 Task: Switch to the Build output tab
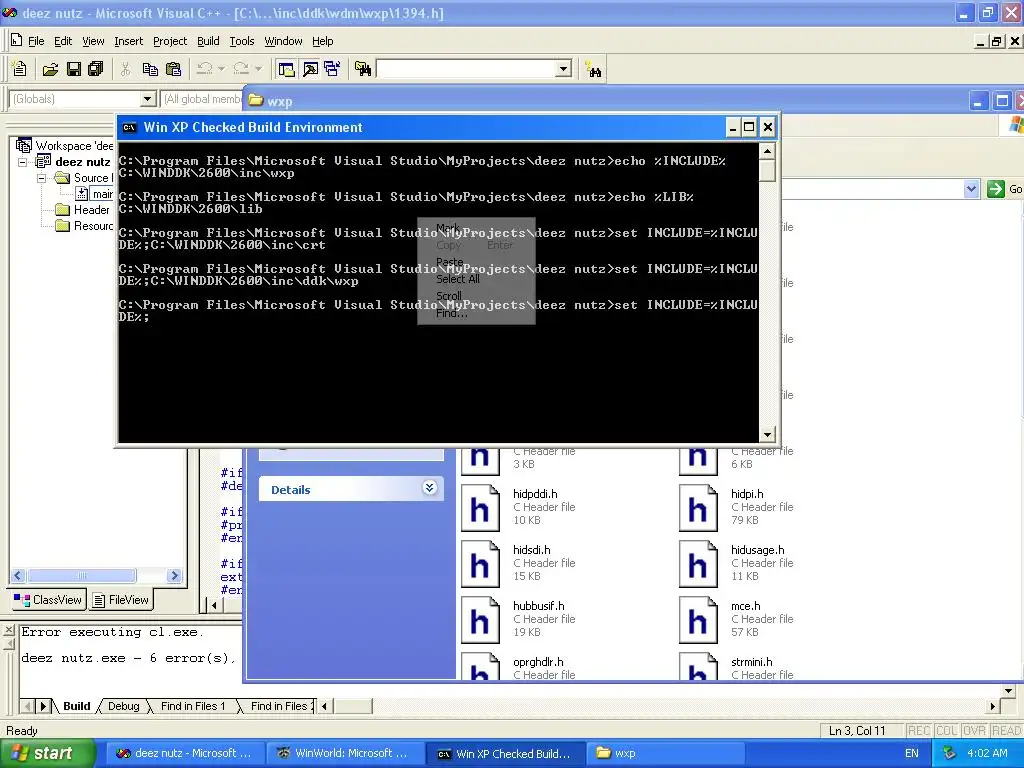[x=76, y=706]
